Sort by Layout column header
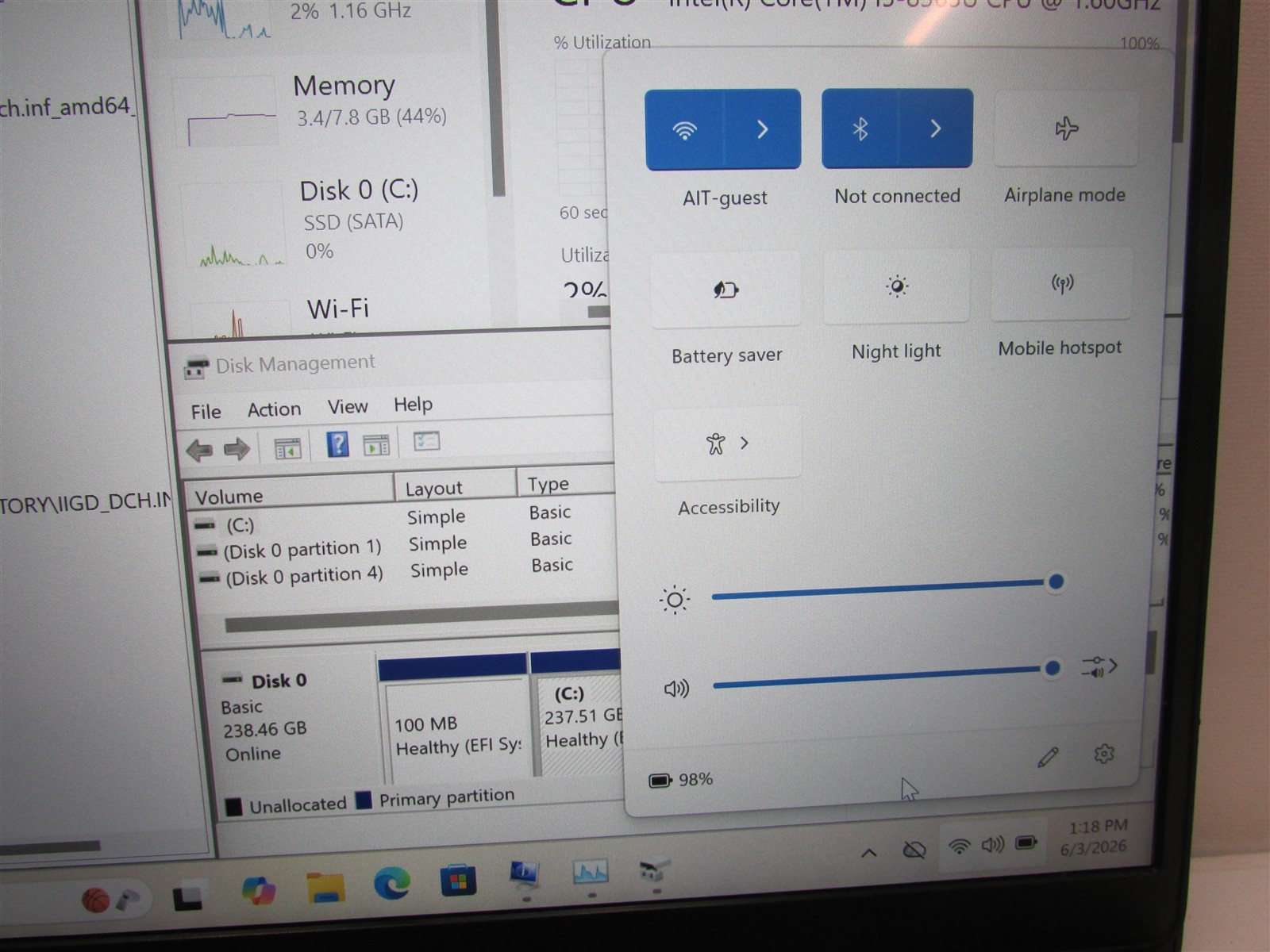The image size is (1270, 952). (x=455, y=486)
